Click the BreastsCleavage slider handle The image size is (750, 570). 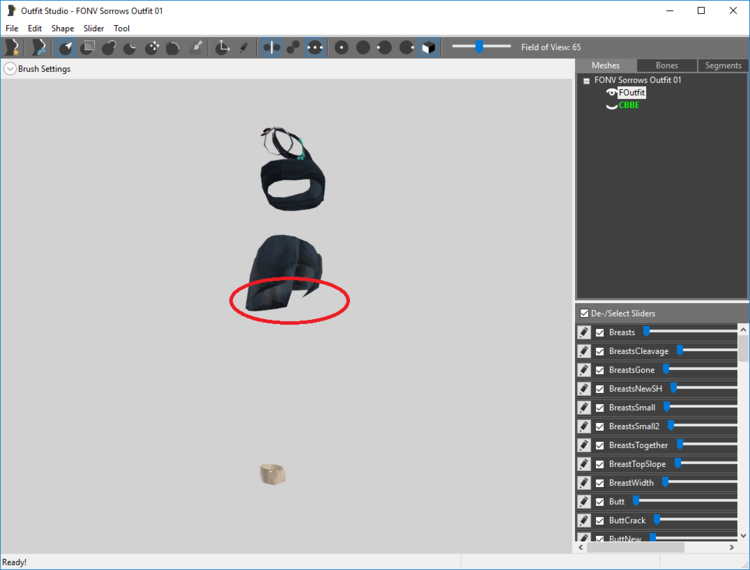pyautogui.click(x=679, y=351)
